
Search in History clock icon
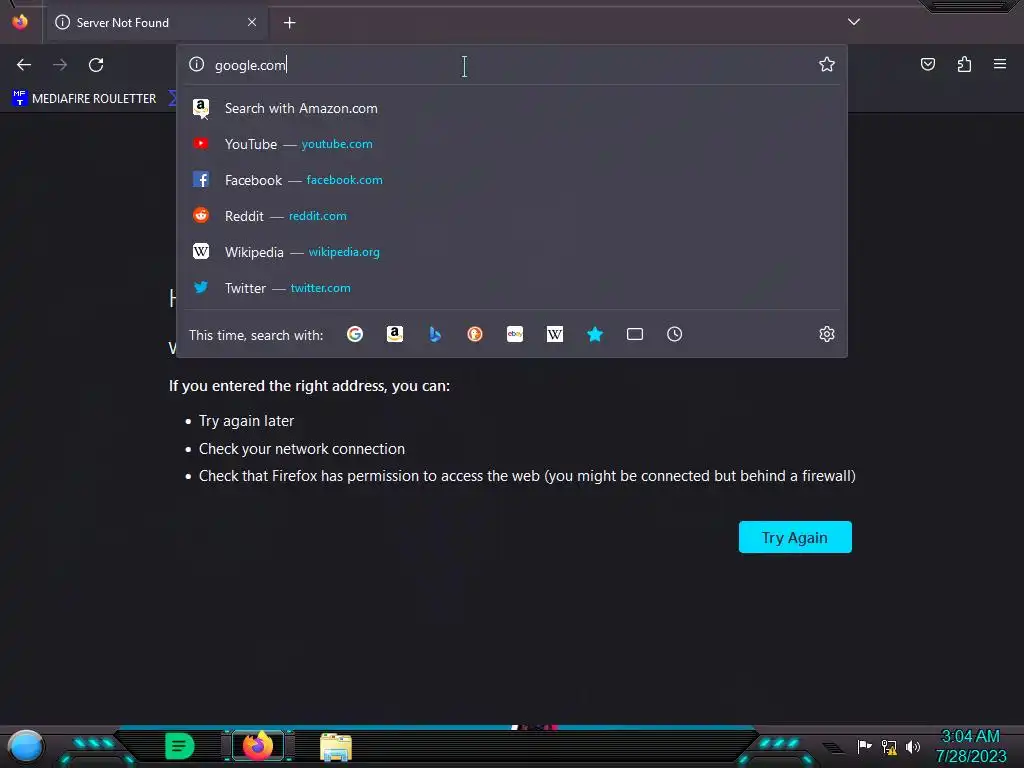tap(675, 334)
